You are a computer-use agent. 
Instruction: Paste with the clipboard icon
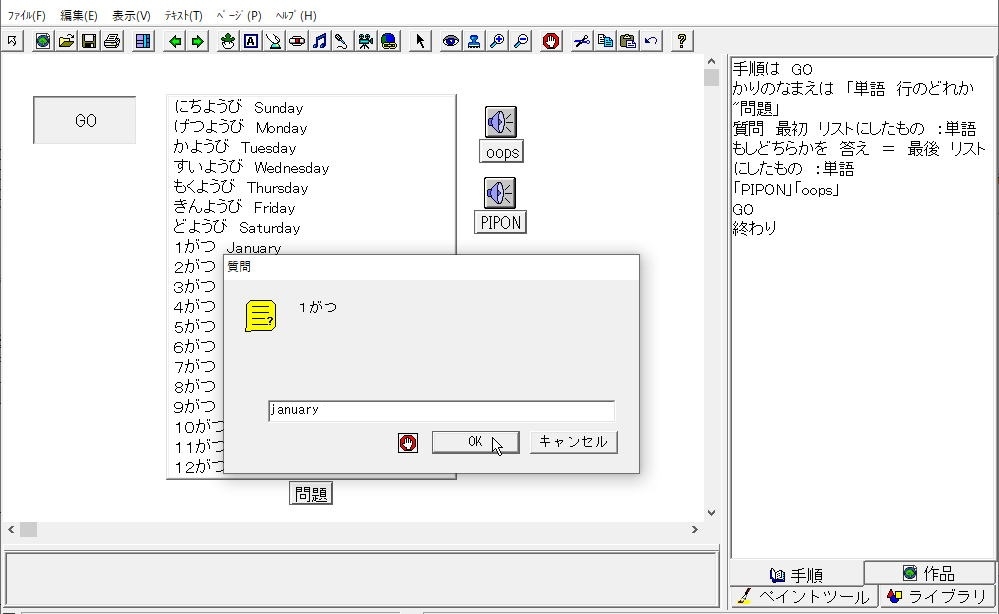(x=628, y=41)
